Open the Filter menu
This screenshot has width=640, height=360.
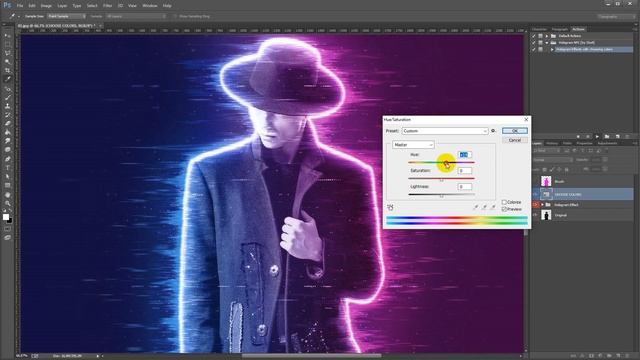[107, 6]
